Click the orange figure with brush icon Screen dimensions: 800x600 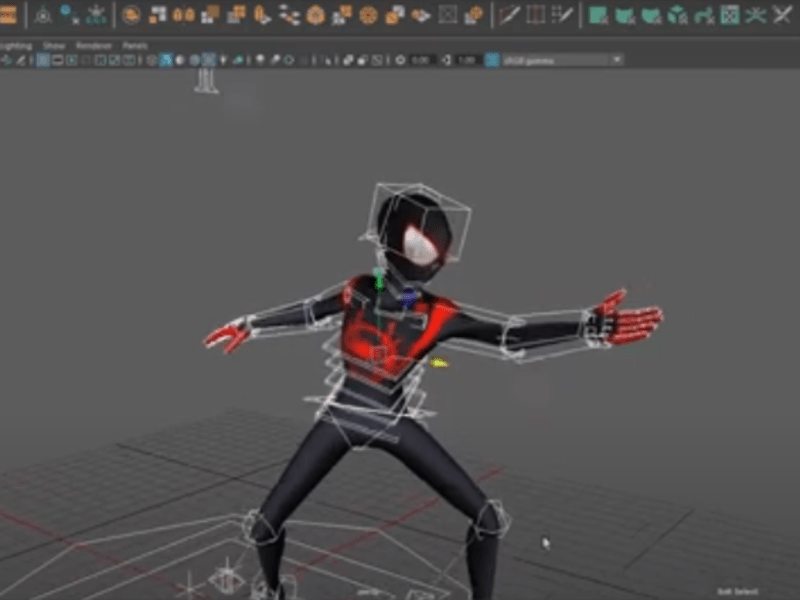(x=262, y=15)
